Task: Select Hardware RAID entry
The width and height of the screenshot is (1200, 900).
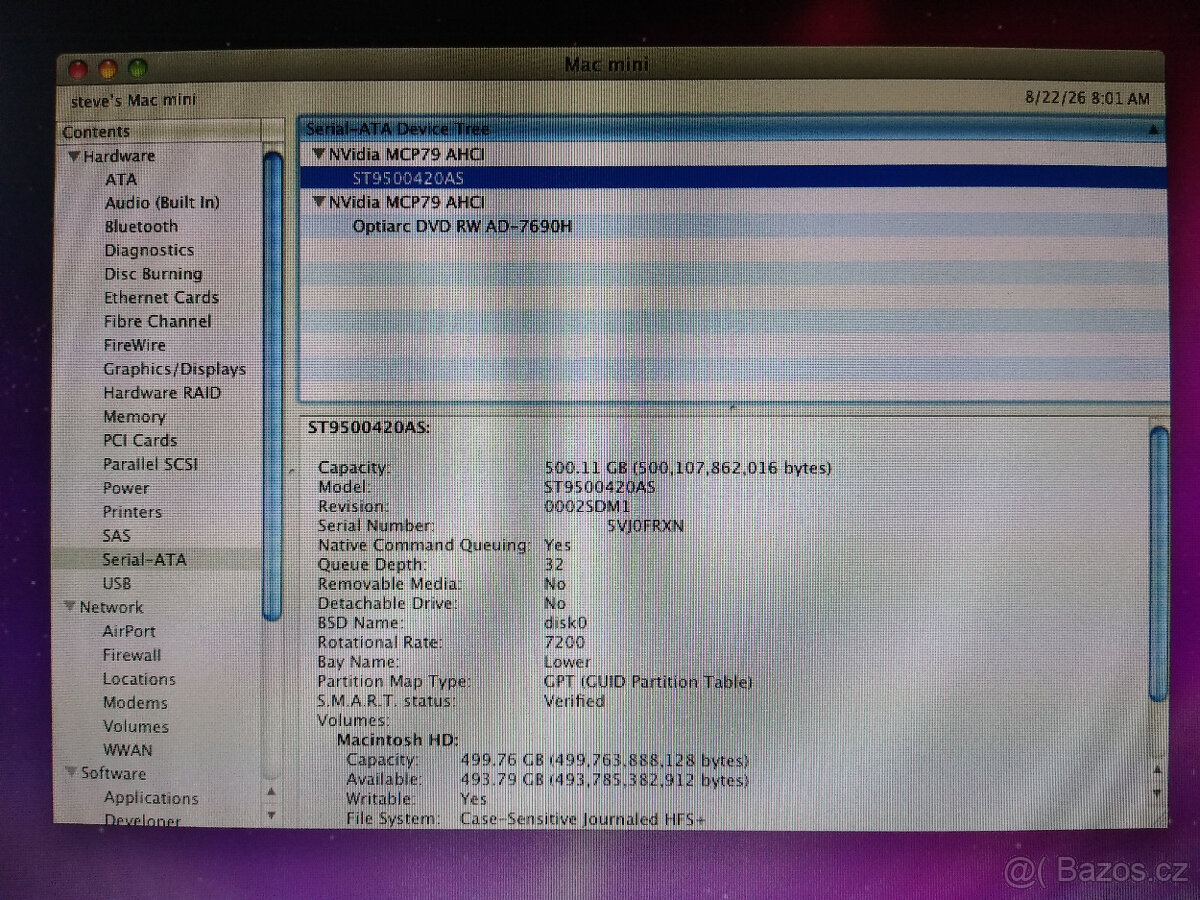Action: pos(162,393)
